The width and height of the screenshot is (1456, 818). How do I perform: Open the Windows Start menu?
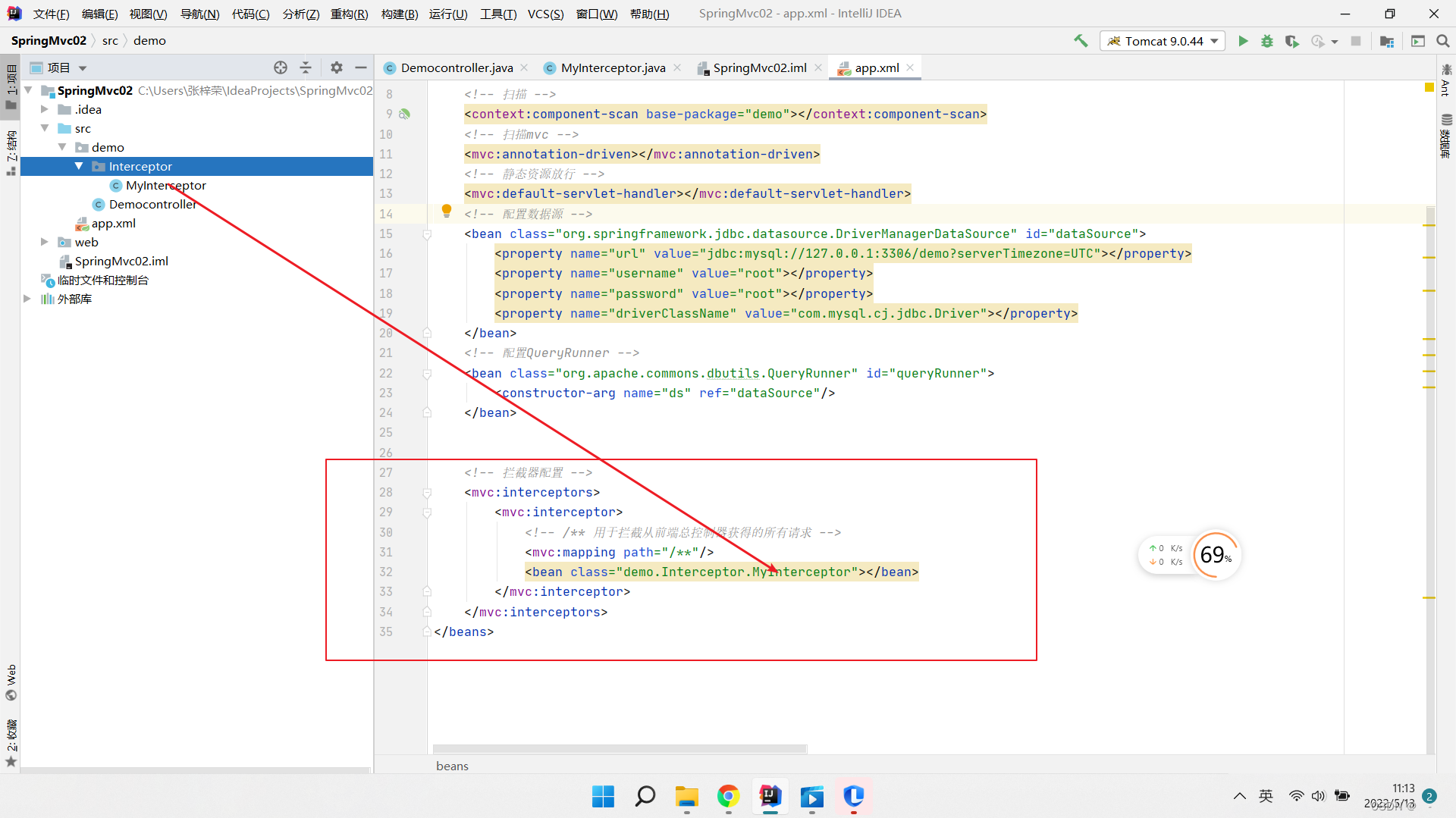(x=603, y=796)
